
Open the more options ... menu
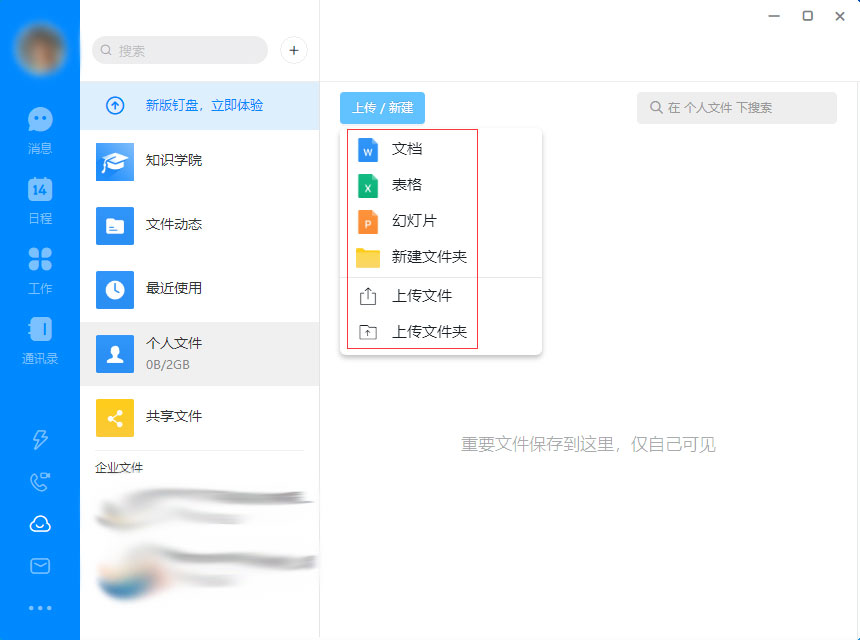click(x=39, y=607)
